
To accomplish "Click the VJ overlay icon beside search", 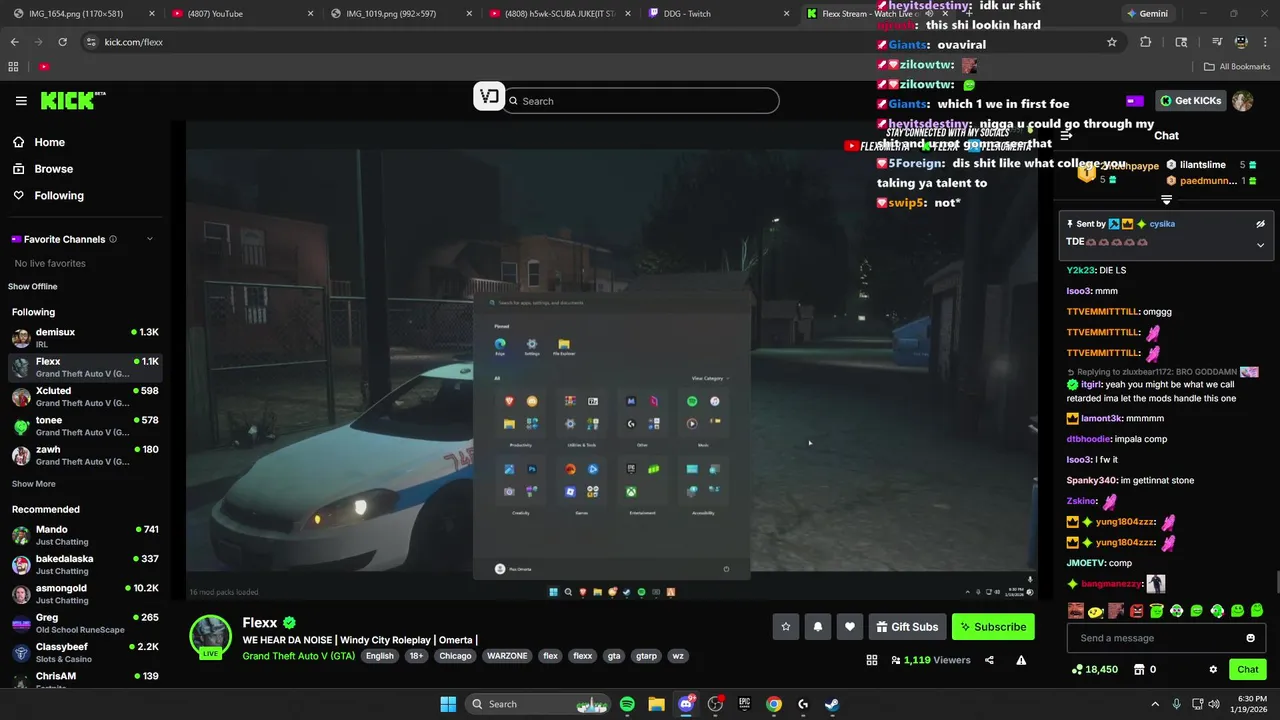I will point(488,97).
